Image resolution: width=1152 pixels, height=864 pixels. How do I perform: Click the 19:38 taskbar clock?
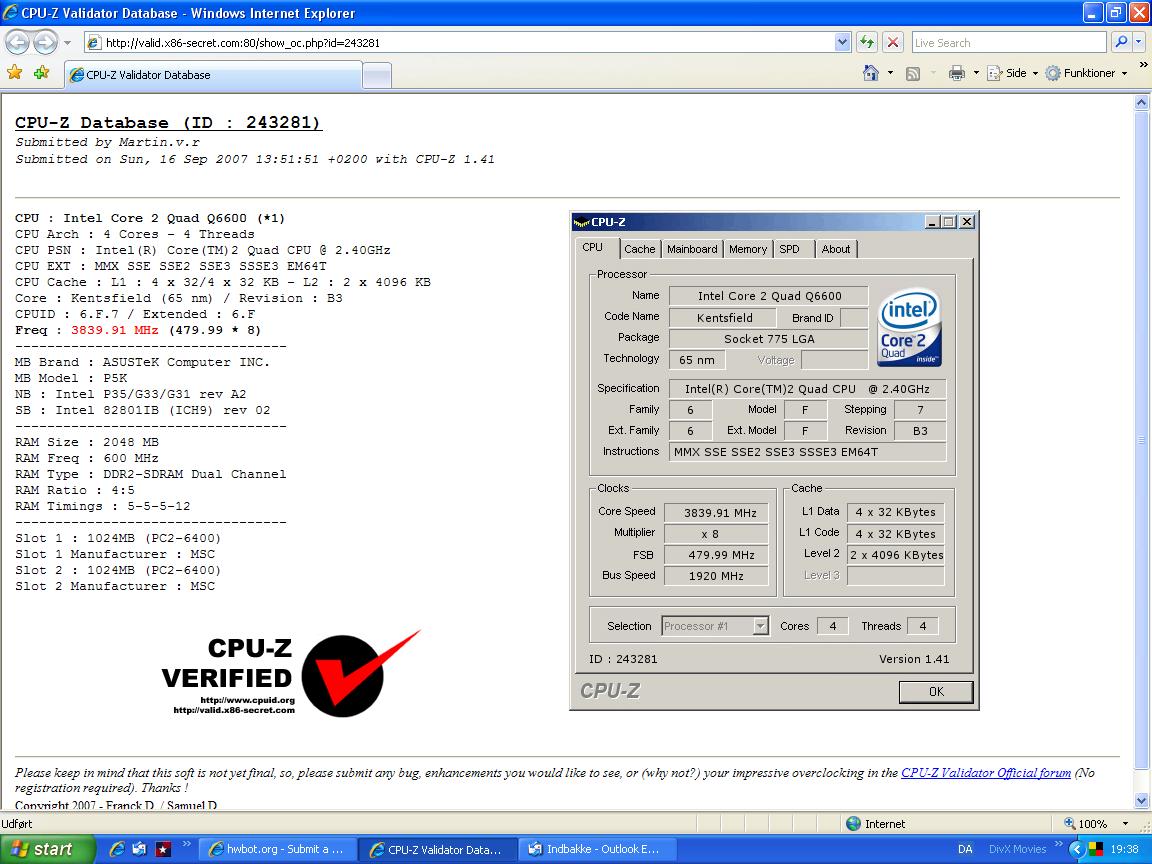coord(1124,849)
